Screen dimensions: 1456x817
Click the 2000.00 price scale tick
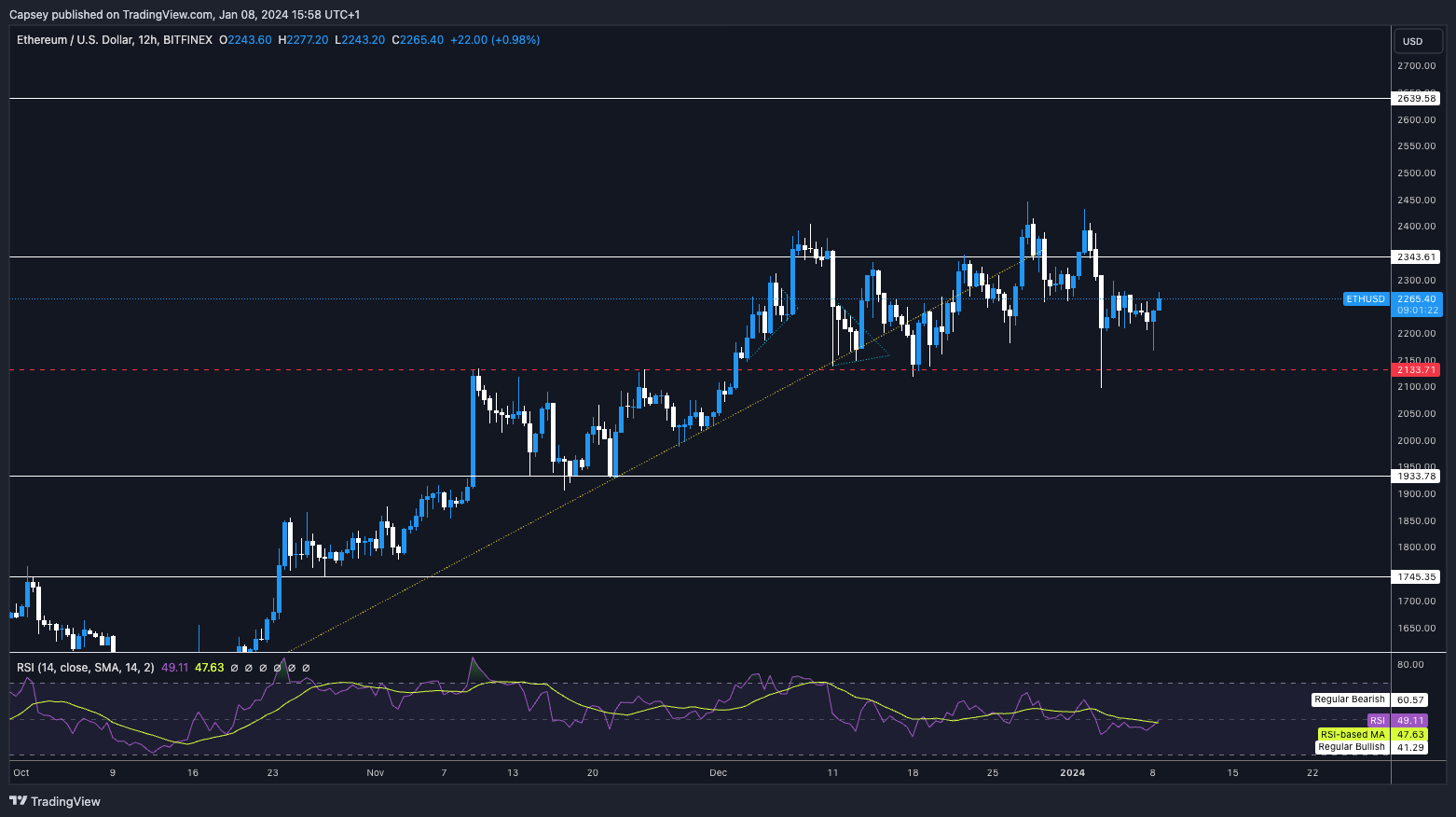pyautogui.click(x=1416, y=441)
